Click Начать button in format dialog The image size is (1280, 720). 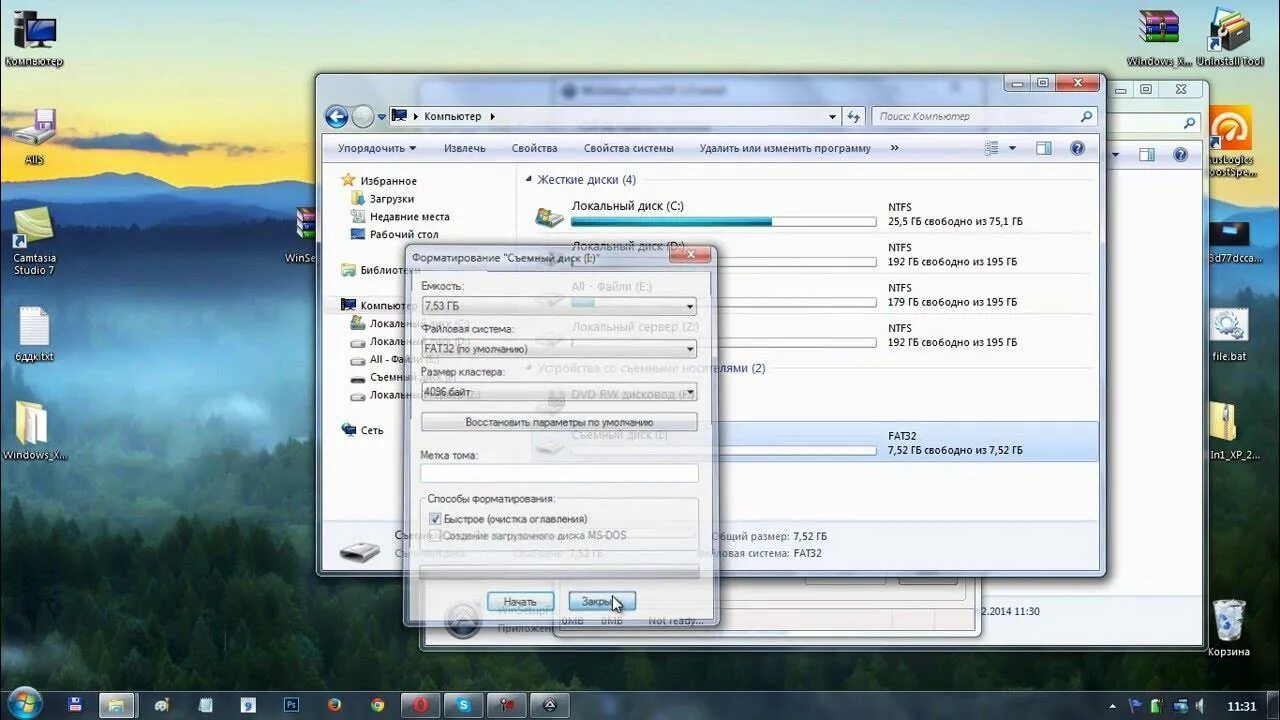pos(520,602)
